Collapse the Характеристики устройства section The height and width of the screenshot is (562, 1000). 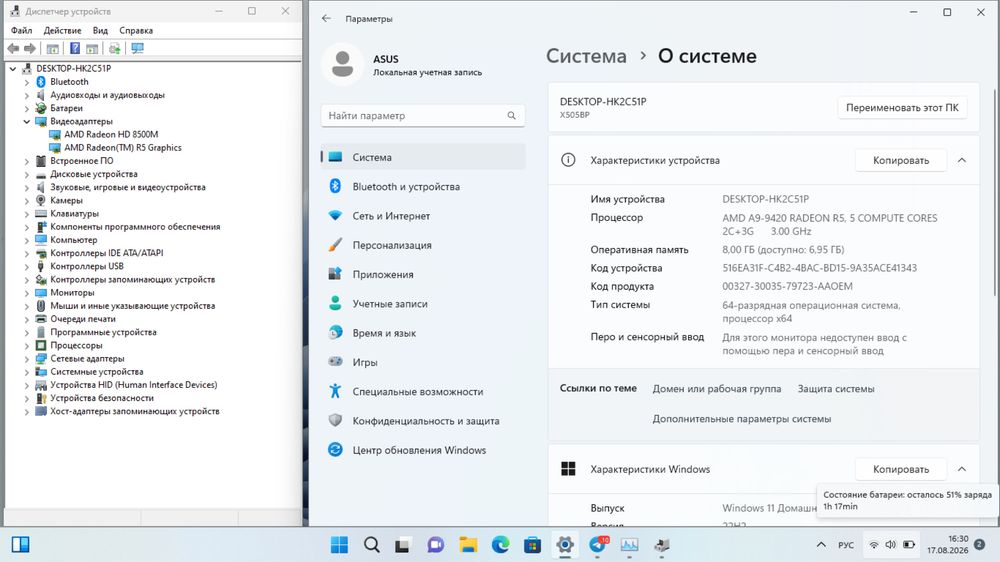pyautogui.click(x=962, y=160)
